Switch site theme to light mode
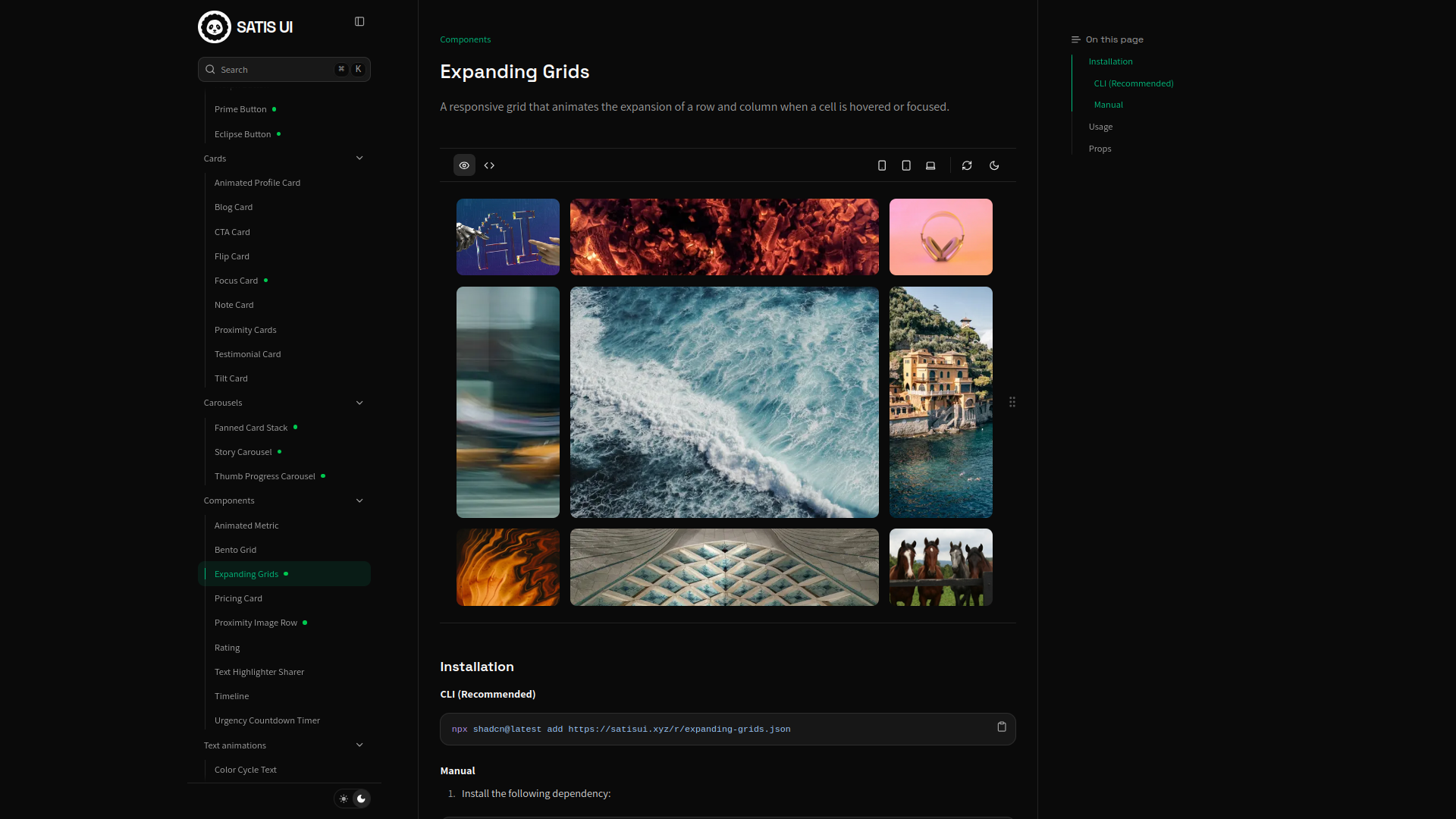Image resolution: width=1456 pixels, height=819 pixels. coord(344,798)
